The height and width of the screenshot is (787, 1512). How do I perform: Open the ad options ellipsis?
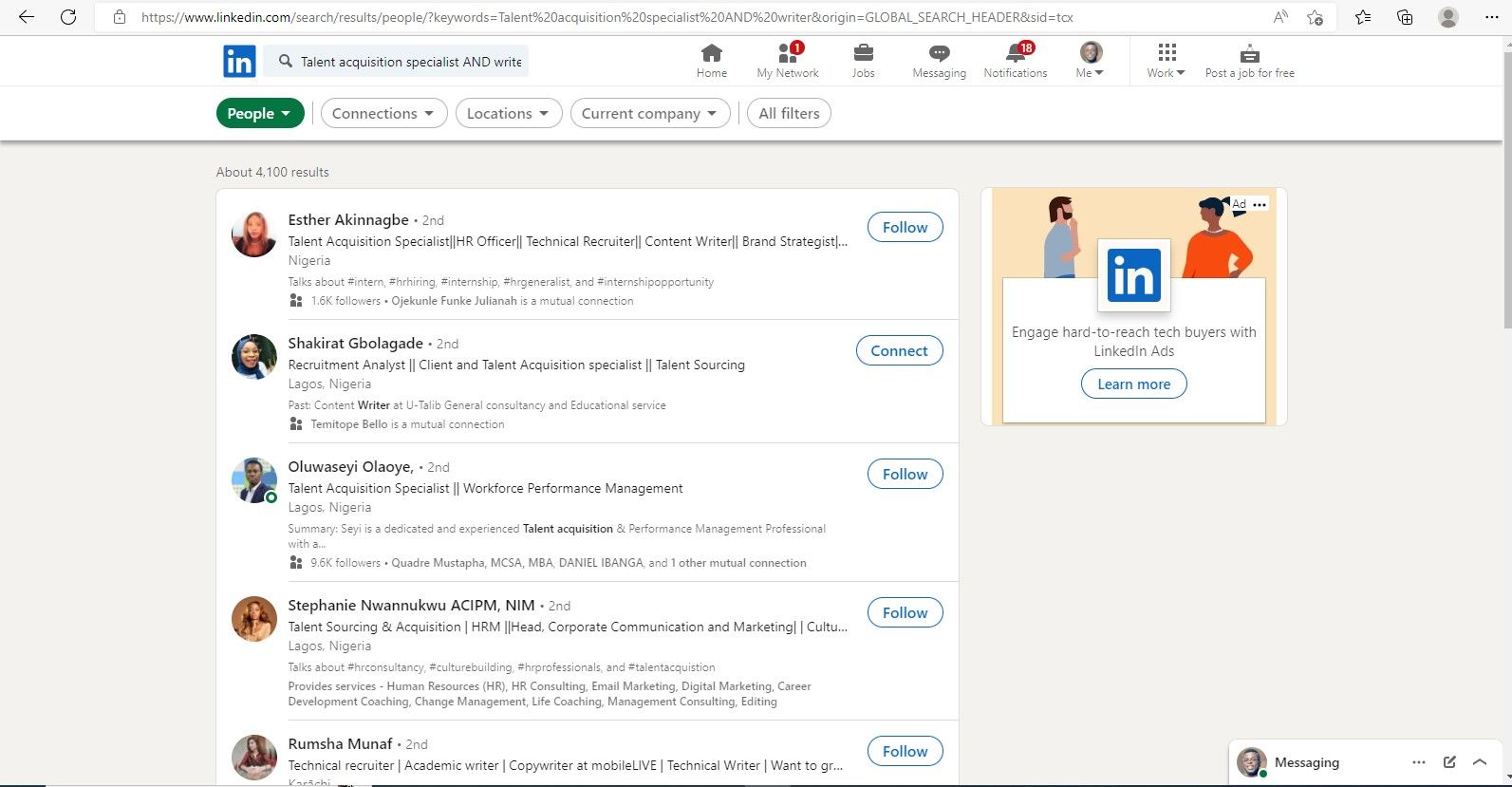[x=1260, y=204]
